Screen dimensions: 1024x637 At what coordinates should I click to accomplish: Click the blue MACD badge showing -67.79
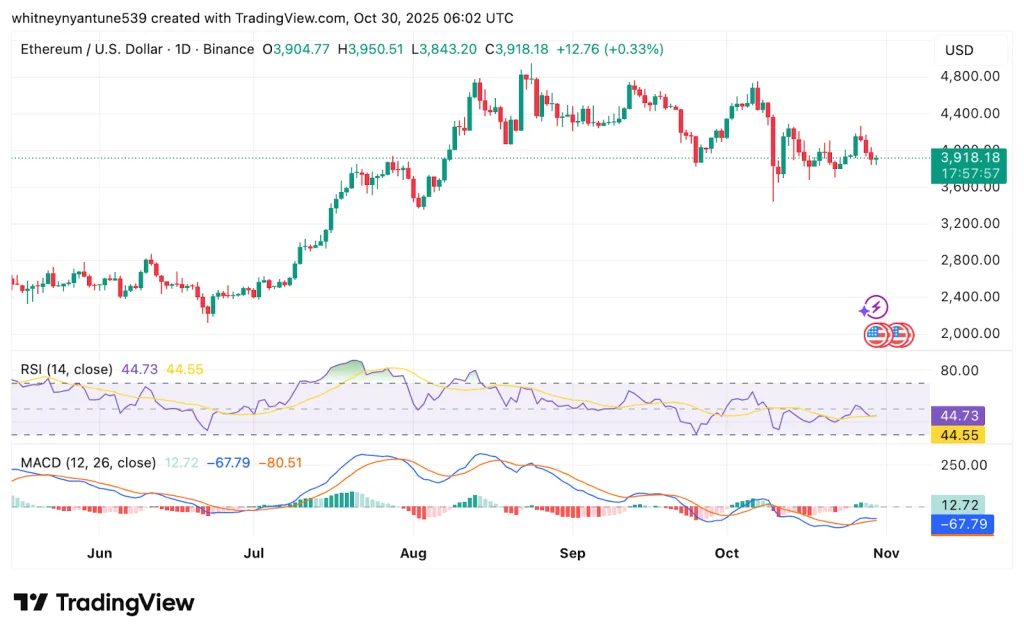(961, 524)
